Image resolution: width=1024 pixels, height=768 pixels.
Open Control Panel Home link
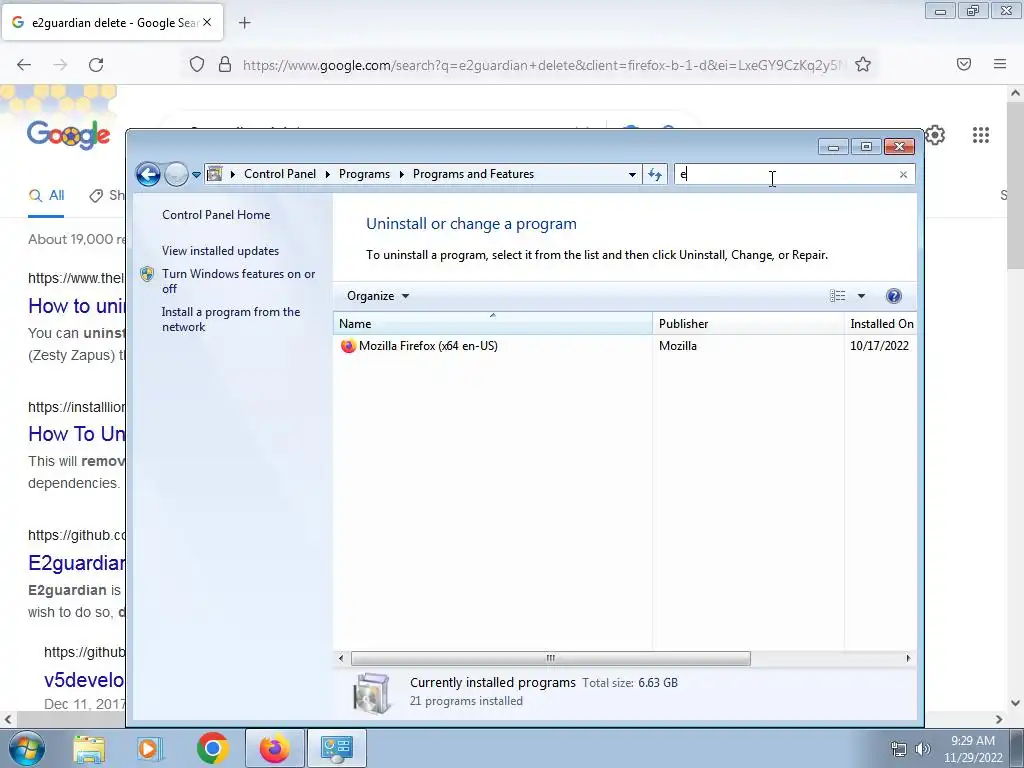(x=216, y=215)
